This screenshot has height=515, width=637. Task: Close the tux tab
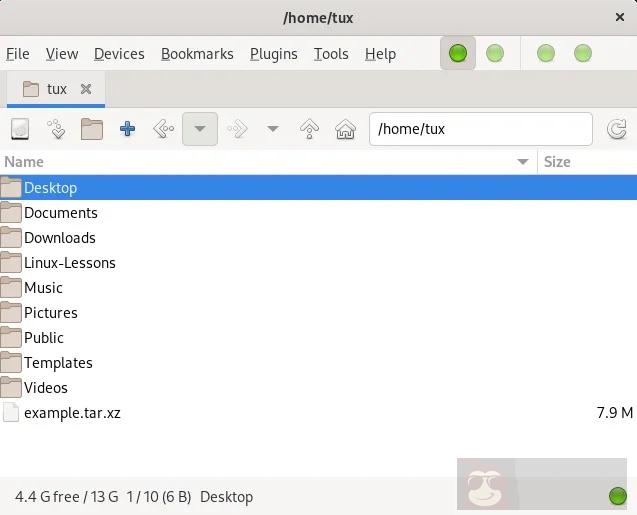coord(86,89)
